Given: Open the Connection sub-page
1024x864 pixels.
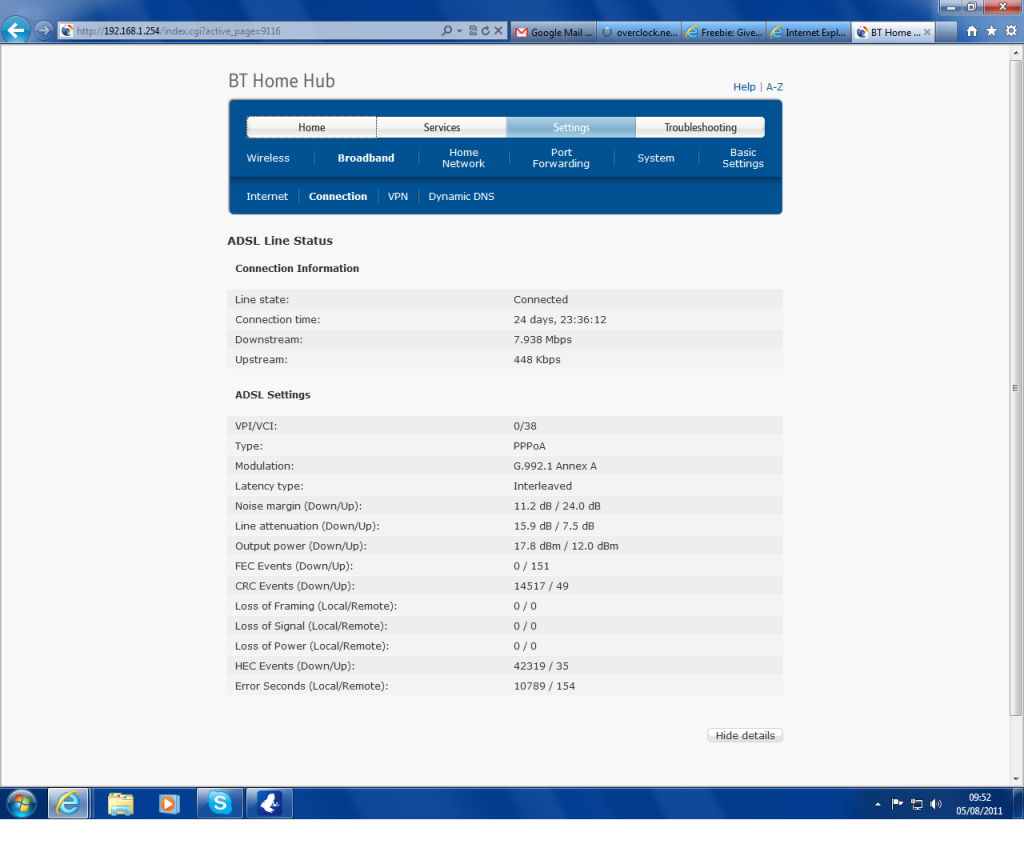Looking at the screenshot, I should pos(338,197).
